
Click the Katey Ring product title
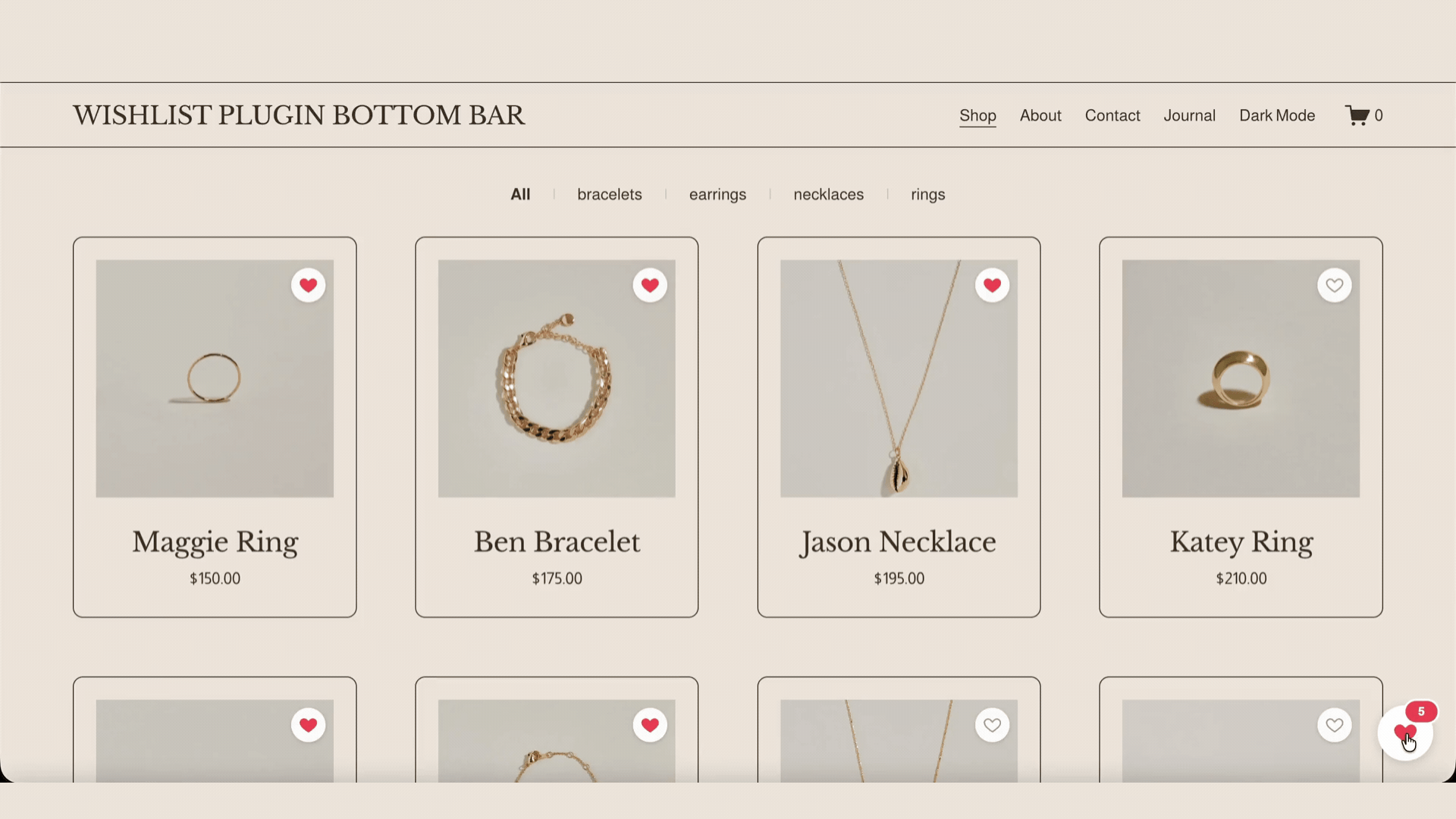pyautogui.click(x=1241, y=542)
